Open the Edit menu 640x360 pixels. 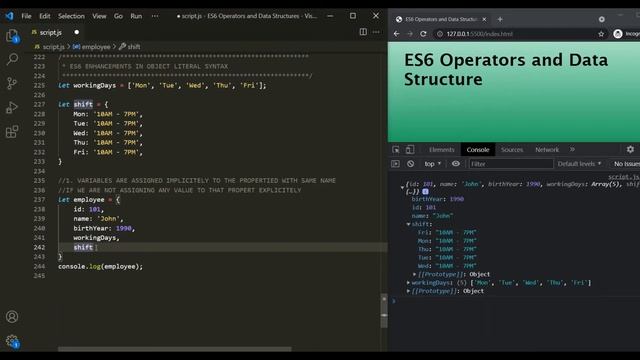[x=45, y=16]
